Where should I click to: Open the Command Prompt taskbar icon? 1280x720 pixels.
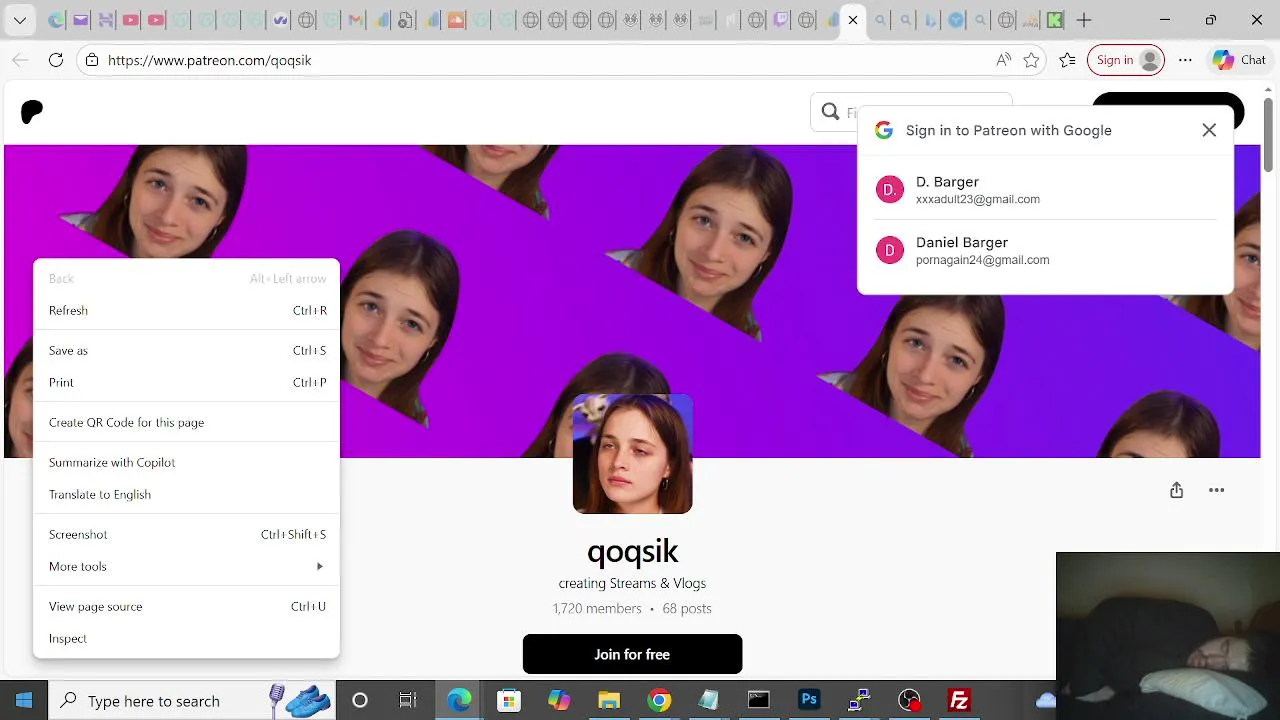point(759,700)
